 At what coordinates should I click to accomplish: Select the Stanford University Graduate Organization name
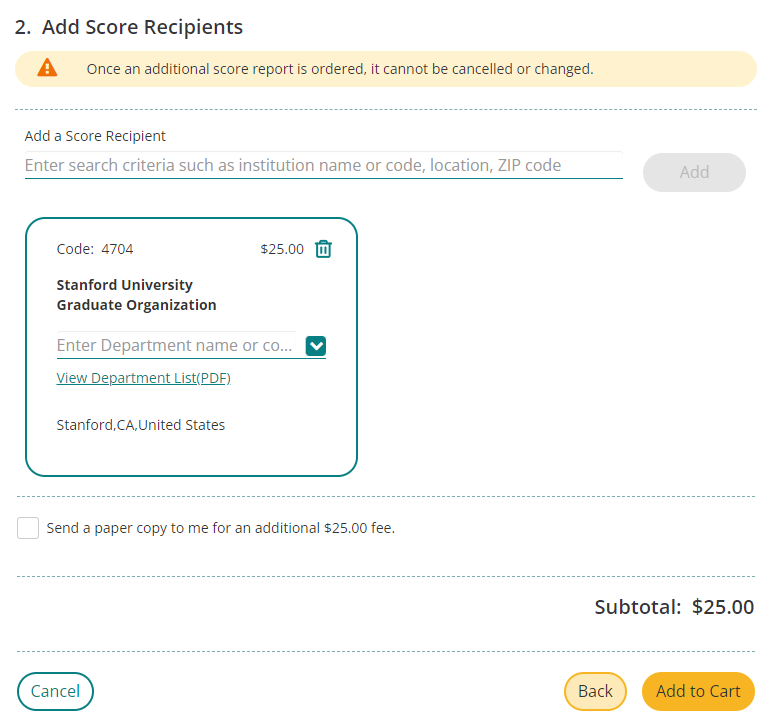click(x=136, y=295)
